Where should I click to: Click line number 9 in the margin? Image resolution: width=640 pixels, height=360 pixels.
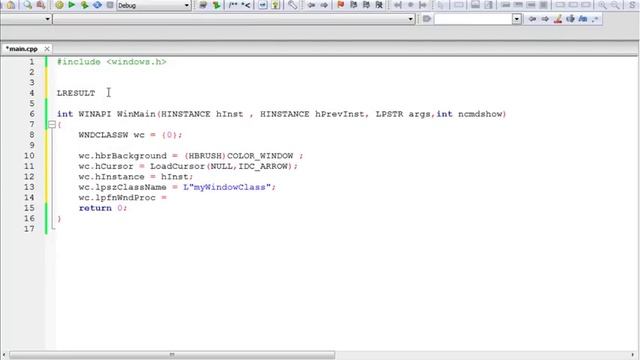32,145
